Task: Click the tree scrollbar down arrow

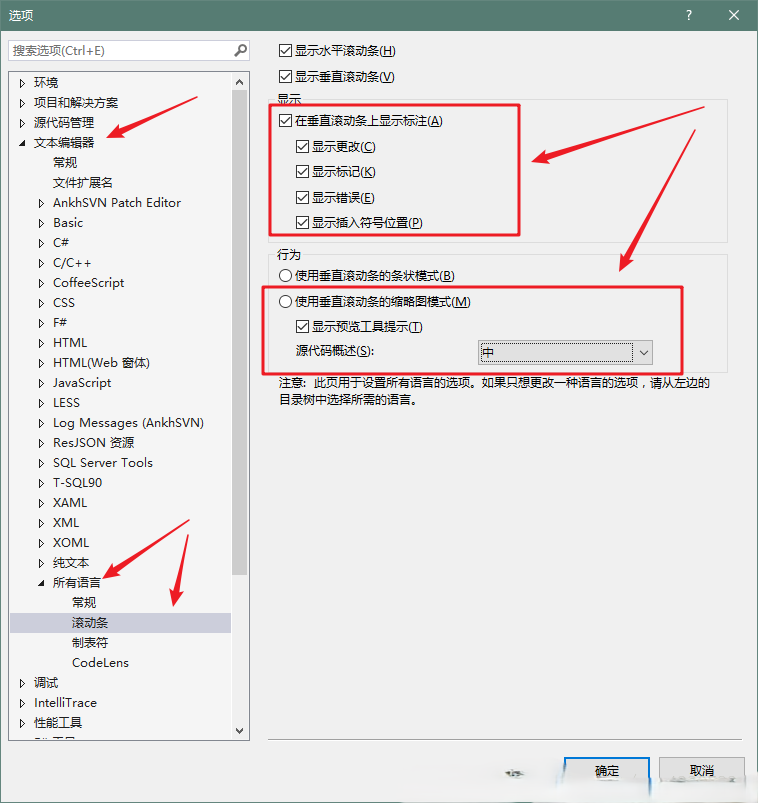Action: coord(239,731)
